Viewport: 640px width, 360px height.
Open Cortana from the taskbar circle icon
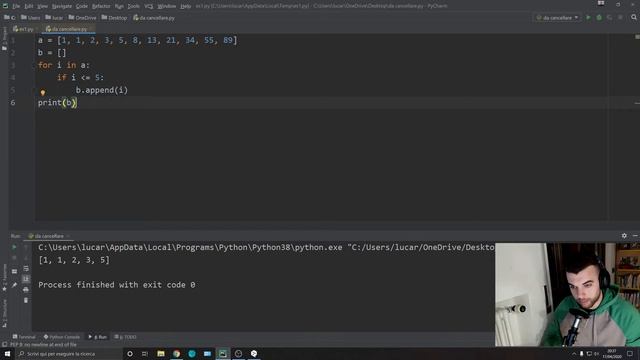coord(130,353)
